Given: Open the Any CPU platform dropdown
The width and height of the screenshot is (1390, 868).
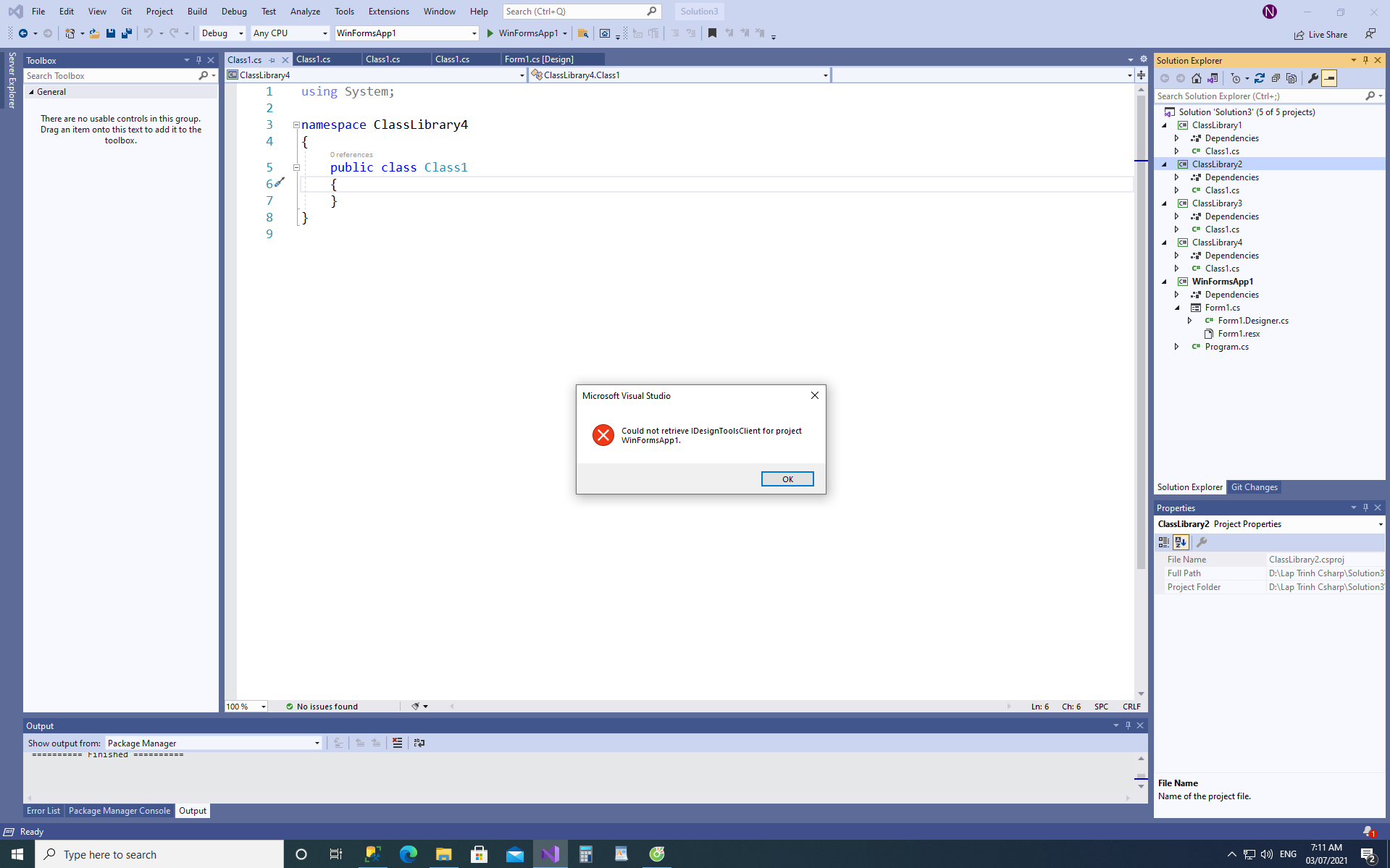Looking at the screenshot, I should [x=290, y=33].
